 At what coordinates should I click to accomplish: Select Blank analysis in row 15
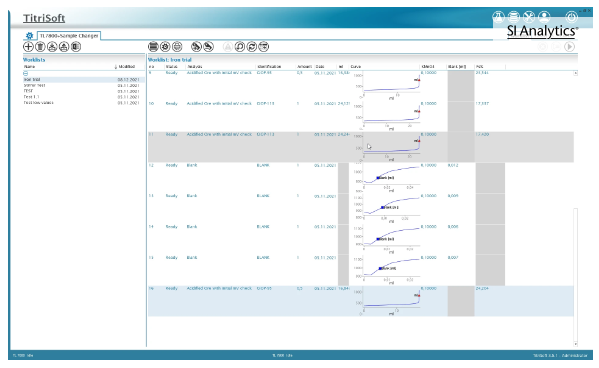pos(192,258)
